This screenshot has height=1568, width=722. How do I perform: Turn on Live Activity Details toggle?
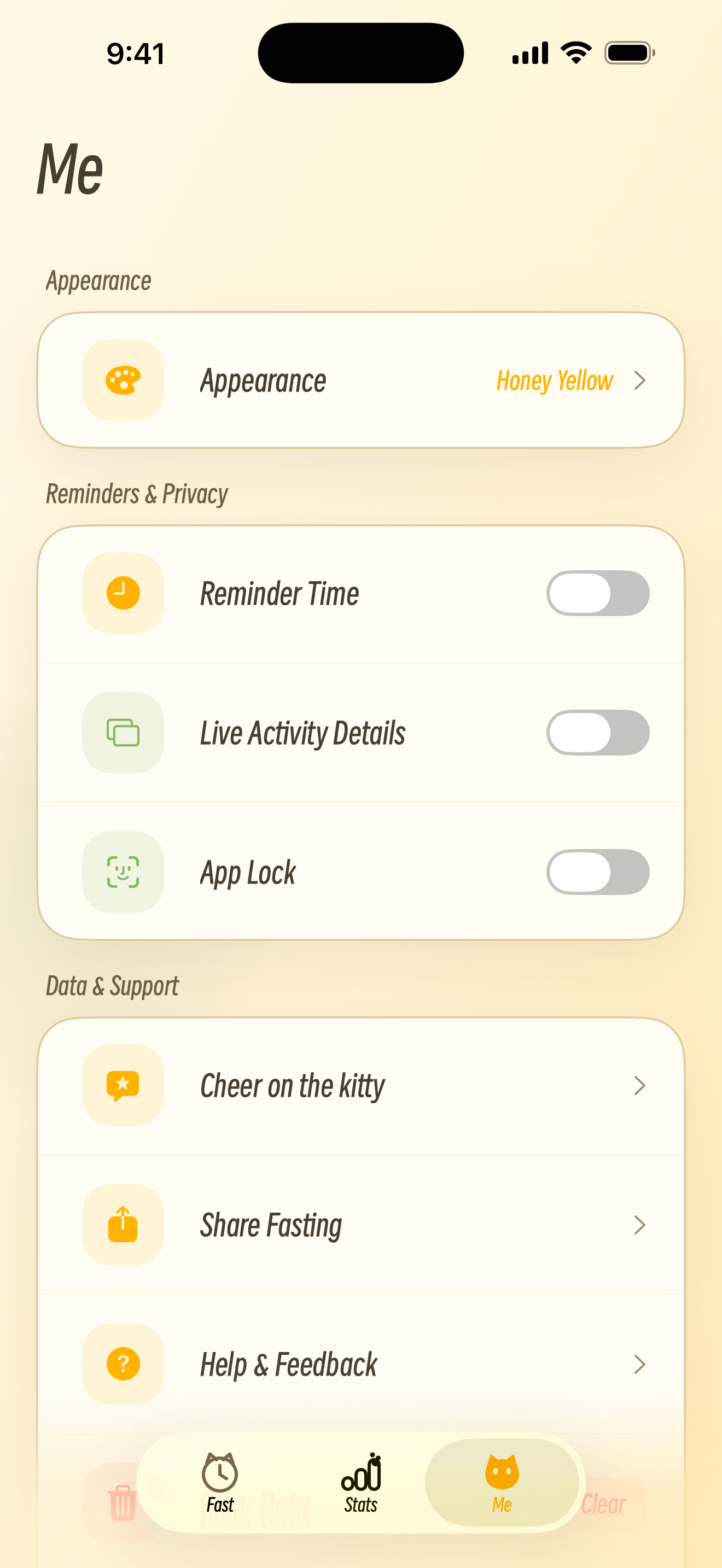click(x=598, y=732)
